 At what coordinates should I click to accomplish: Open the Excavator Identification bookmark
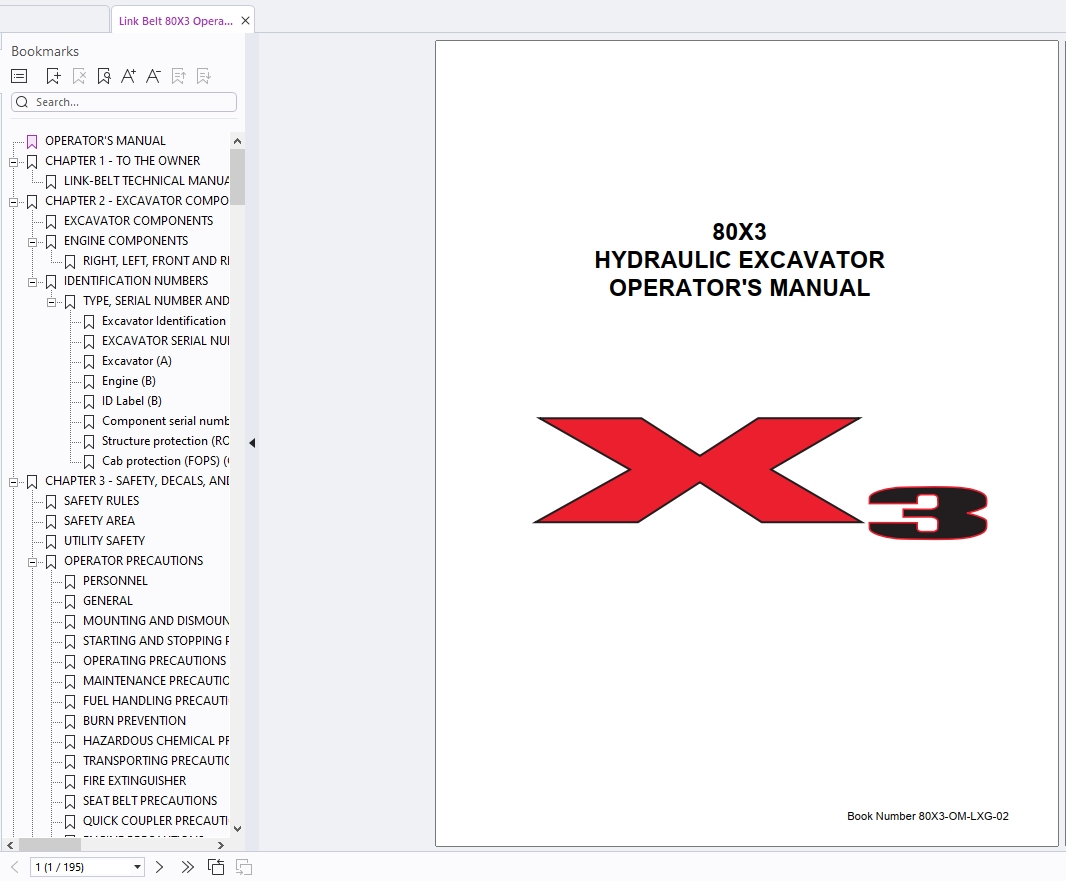[x=164, y=321]
